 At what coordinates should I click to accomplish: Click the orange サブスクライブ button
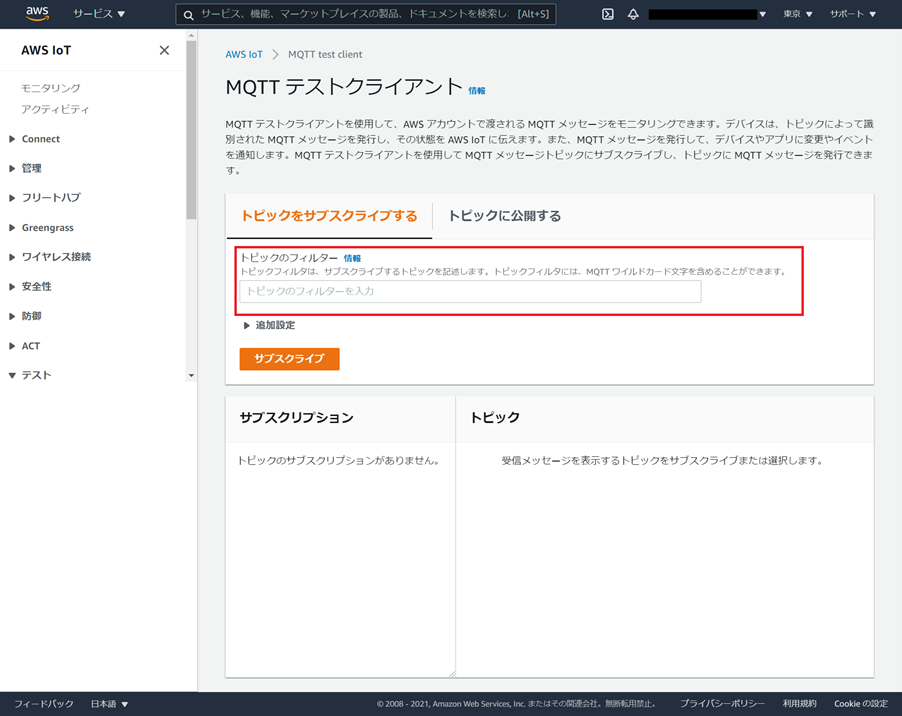(289, 359)
